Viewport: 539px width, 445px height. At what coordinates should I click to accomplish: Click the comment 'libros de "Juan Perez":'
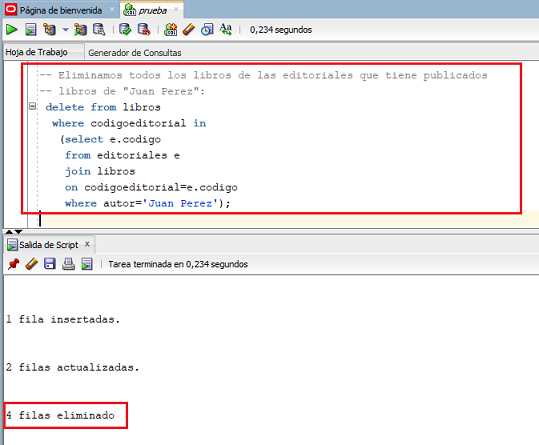click(122, 91)
